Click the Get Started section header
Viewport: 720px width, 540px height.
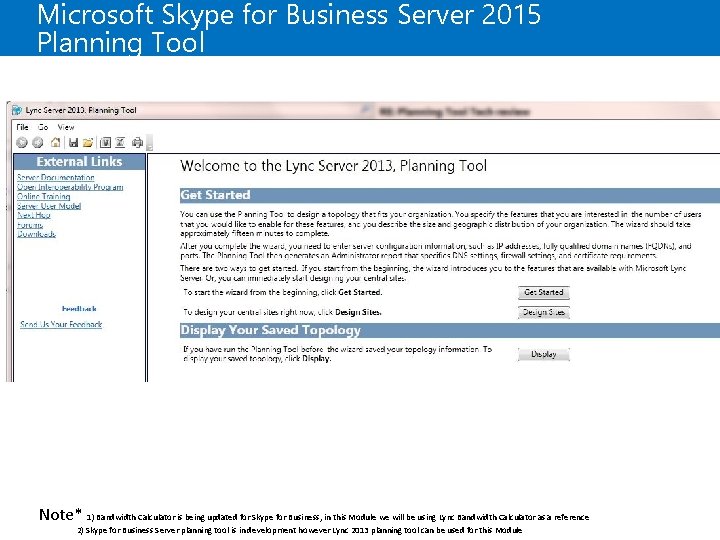click(450, 195)
